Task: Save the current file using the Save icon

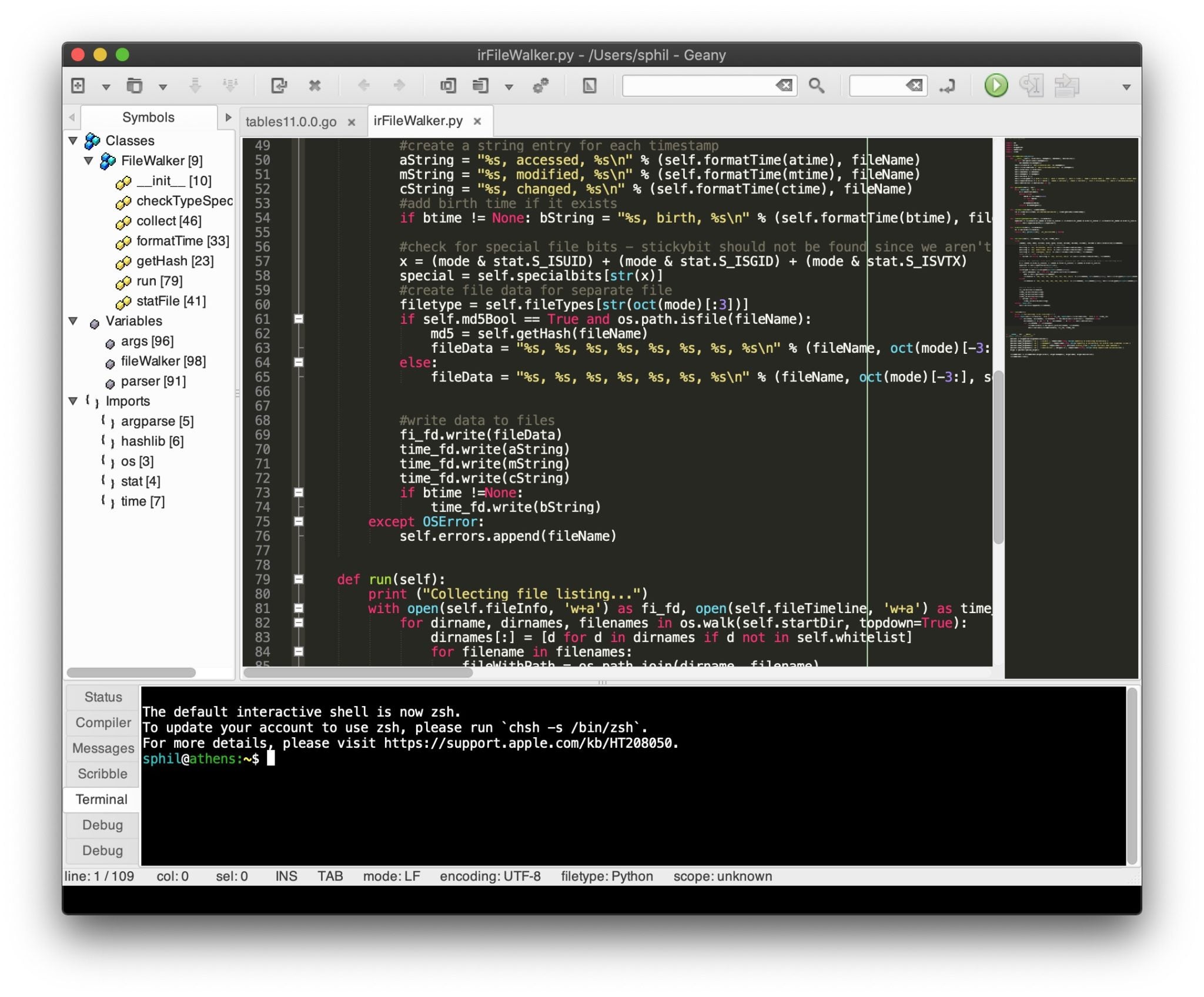Action: point(196,86)
